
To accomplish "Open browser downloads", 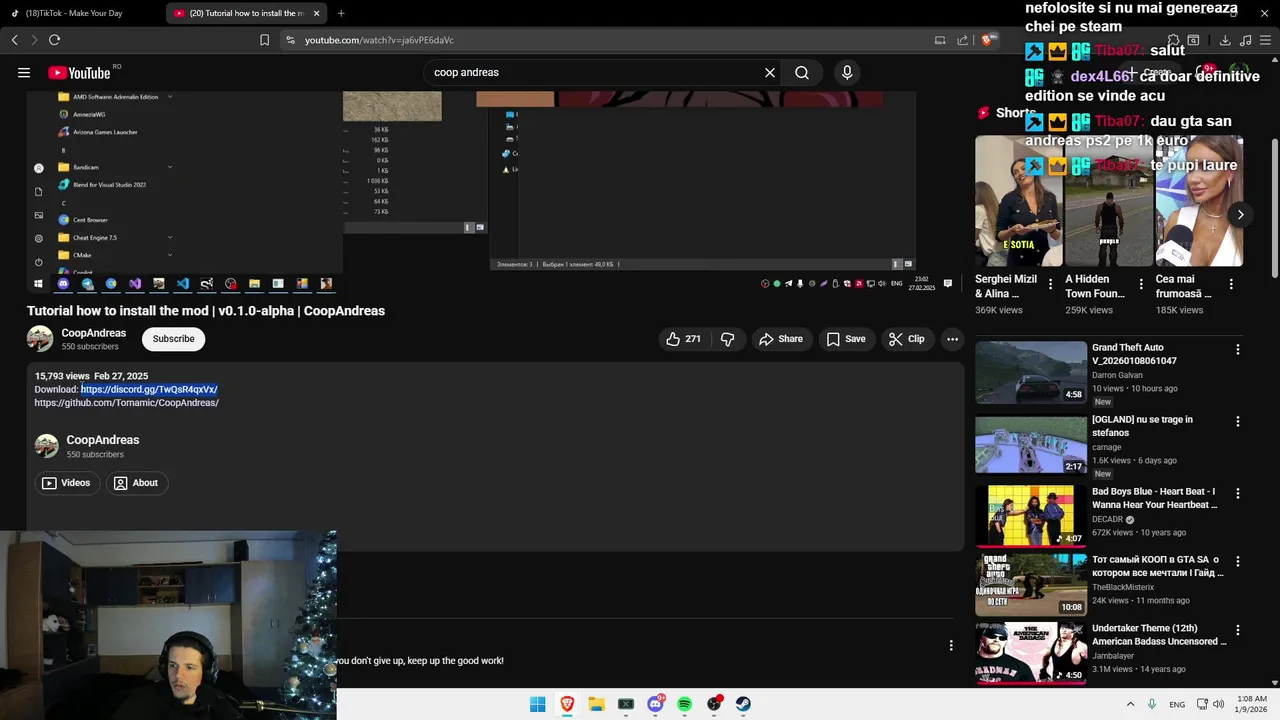I will [x=1225, y=40].
